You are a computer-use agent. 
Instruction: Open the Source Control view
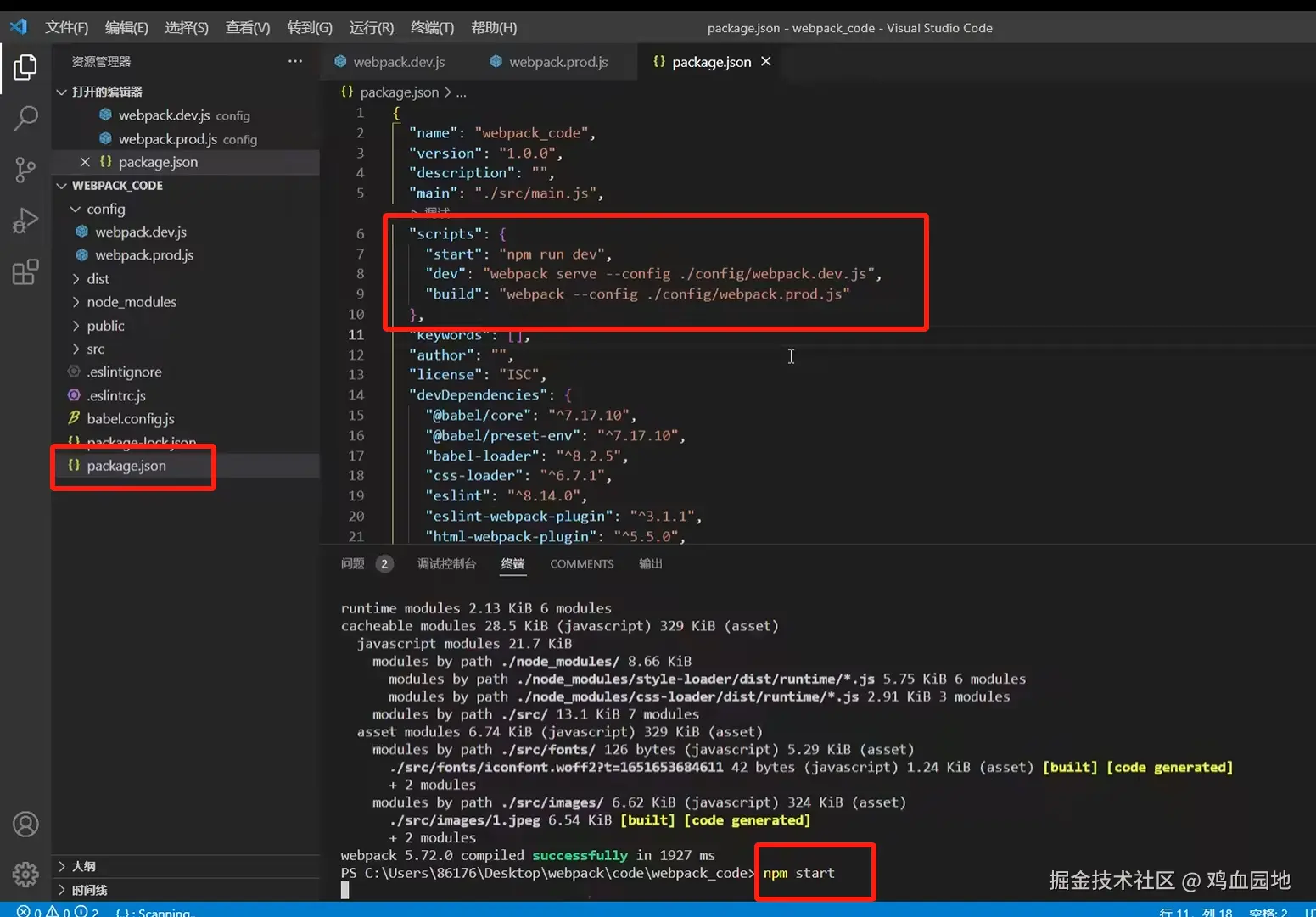pos(25,170)
